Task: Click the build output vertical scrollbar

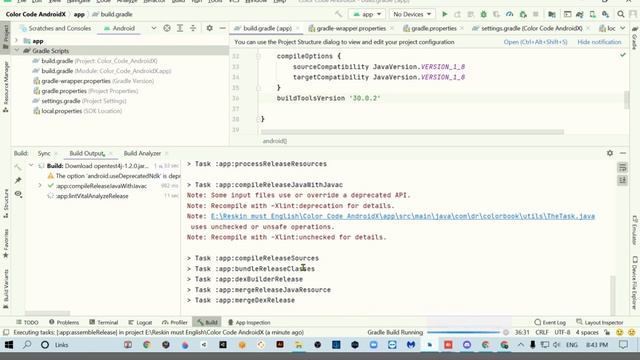Action: click(x=612, y=295)
